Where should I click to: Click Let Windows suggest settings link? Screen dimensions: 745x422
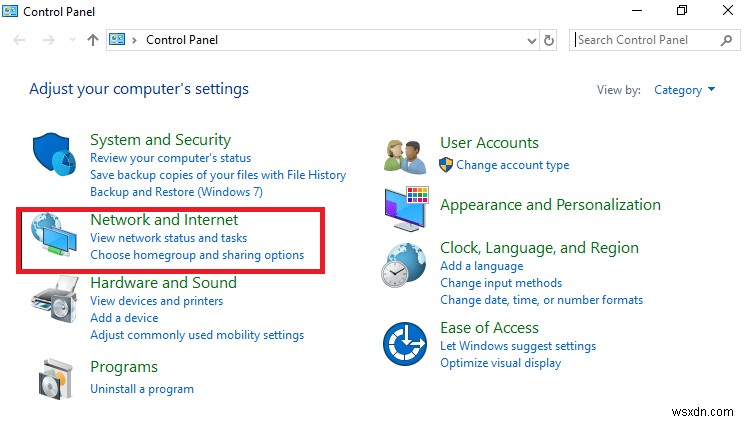518,346
